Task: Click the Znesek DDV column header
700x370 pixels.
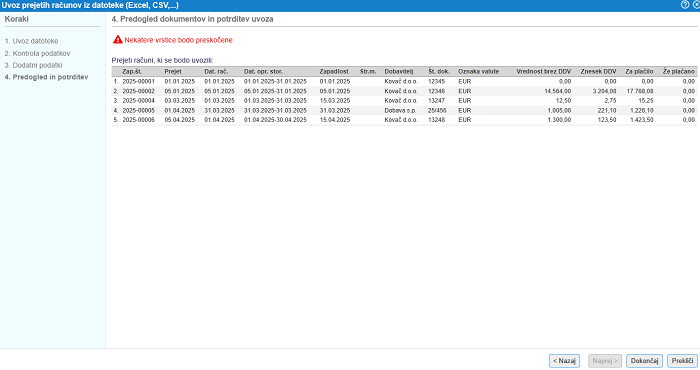Action: tap(598, 71)
